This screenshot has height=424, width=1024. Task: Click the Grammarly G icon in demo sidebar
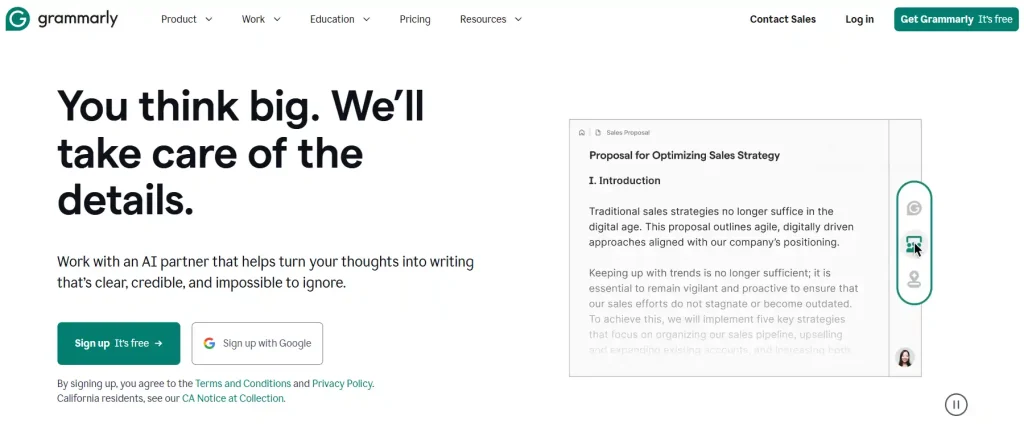(913, 208)
